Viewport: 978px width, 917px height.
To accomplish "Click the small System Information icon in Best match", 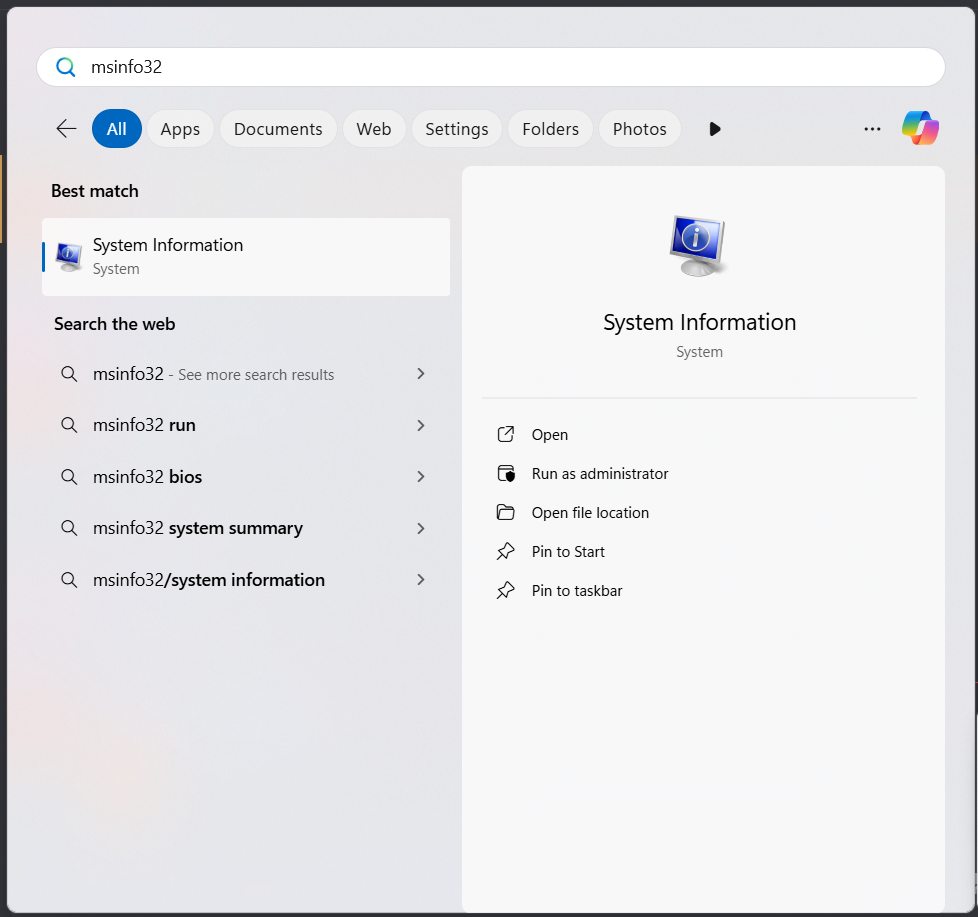I will [69, 257].
